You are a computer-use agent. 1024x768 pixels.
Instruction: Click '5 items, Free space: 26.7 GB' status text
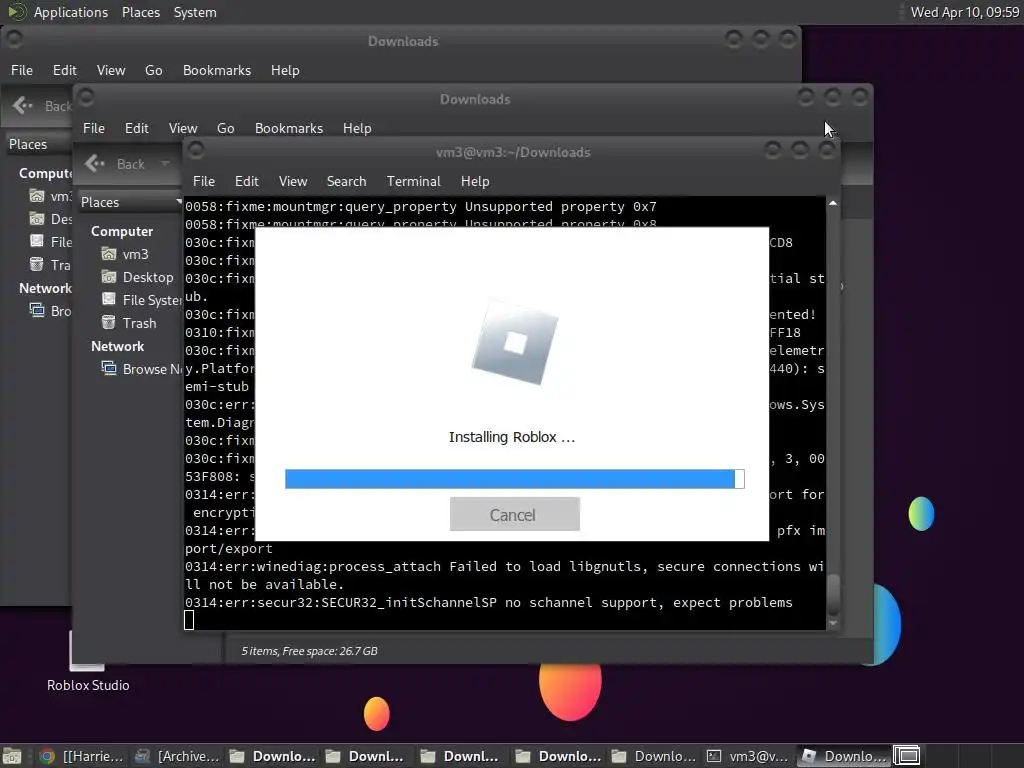(x=310, y=651)
